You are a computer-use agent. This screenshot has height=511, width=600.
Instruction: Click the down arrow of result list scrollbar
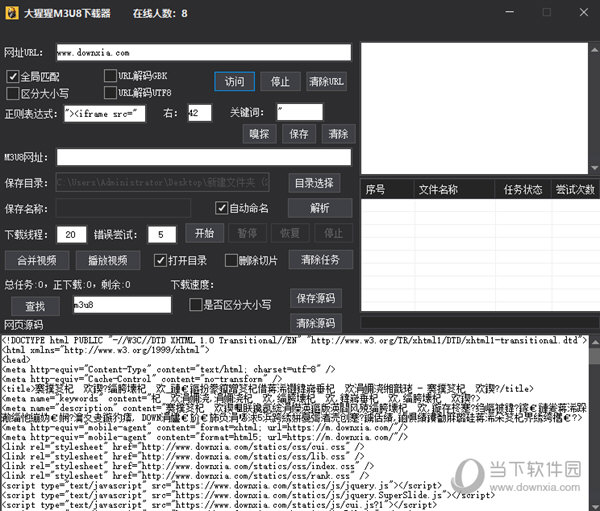click(x=594, y=168)
